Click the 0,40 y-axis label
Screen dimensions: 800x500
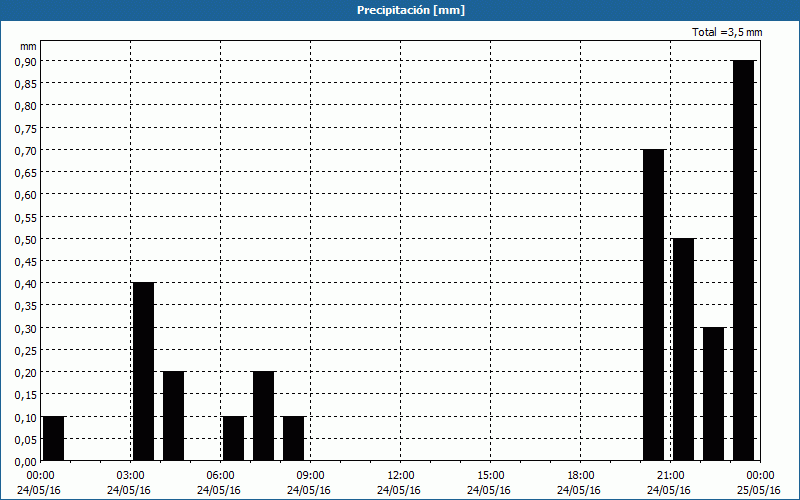[x=26, y=284]
